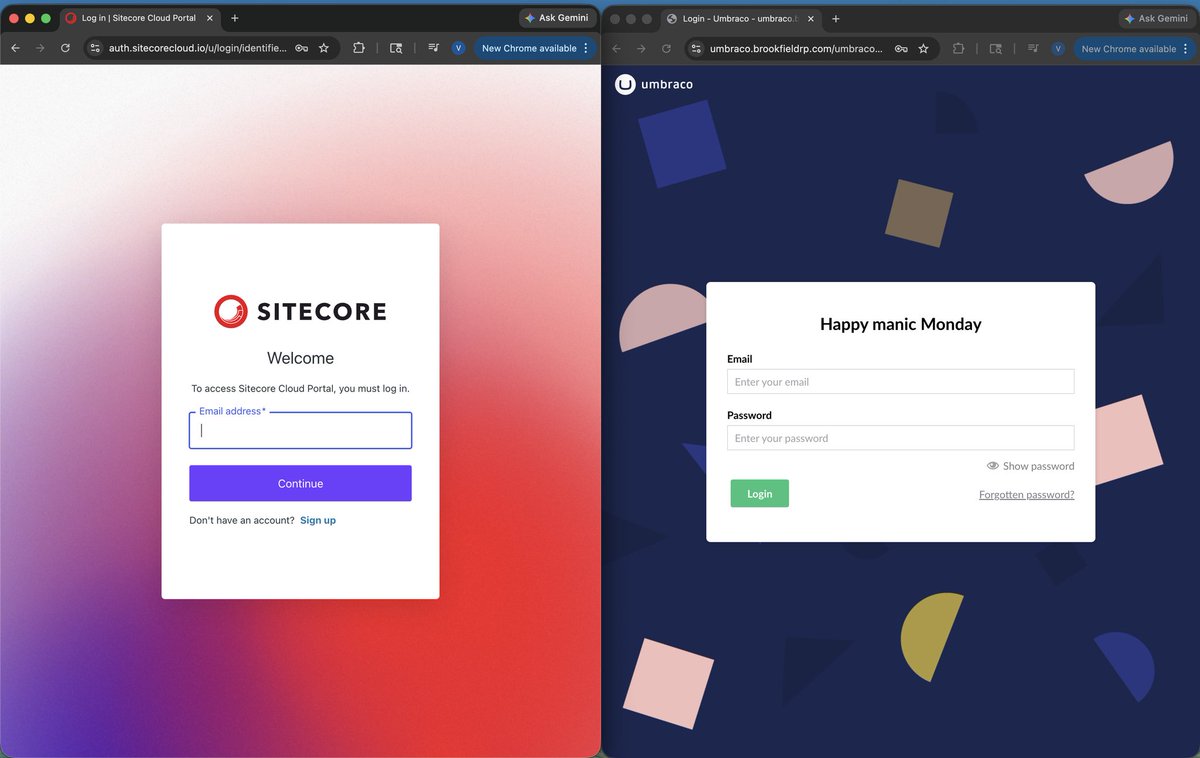The image size is (1200, 758).
Task: Focus the Umbraco Password field
Action: 900,437
